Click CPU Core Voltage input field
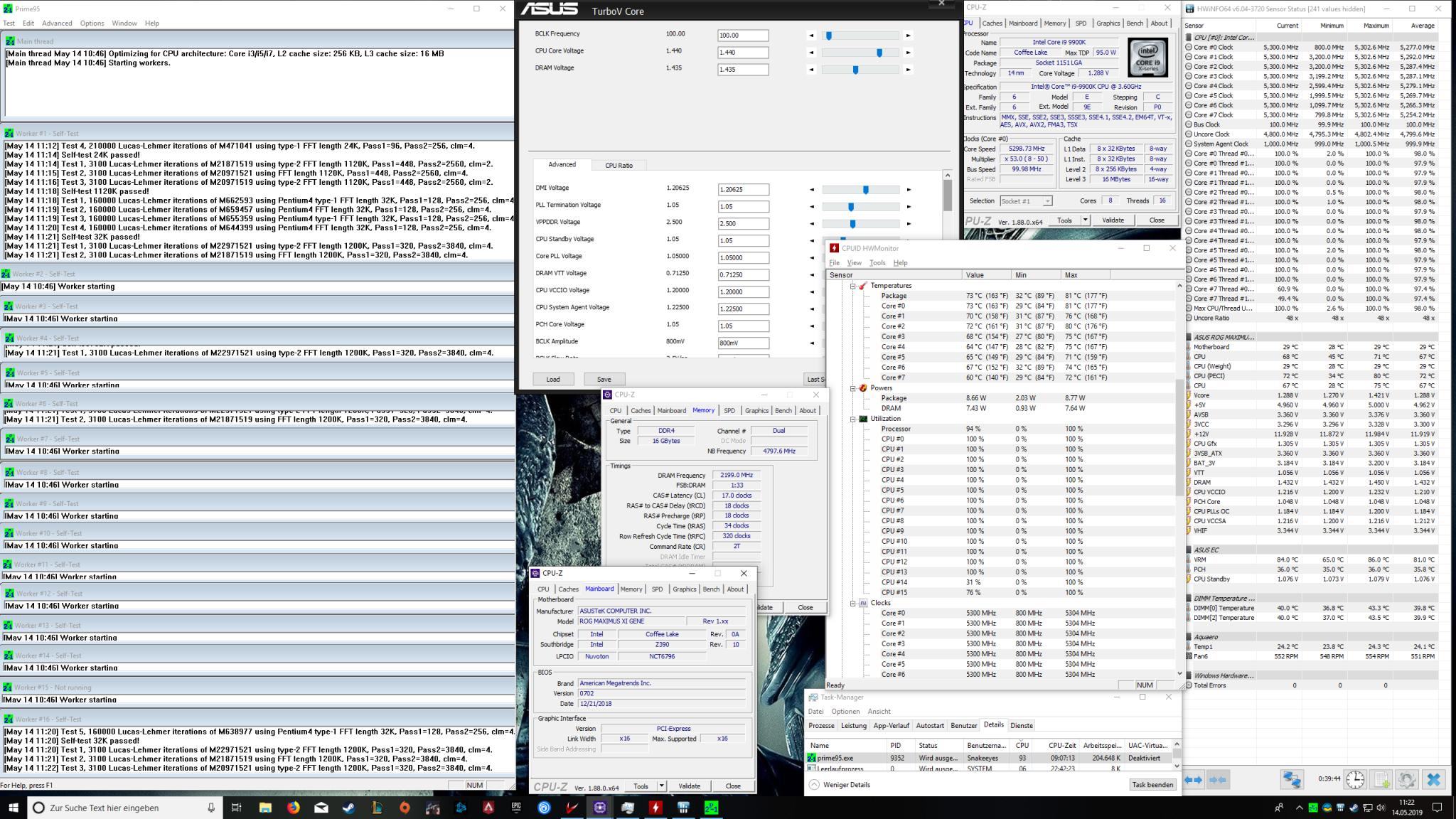Viewport: 1456px width, 819px height. click(743, 52)
